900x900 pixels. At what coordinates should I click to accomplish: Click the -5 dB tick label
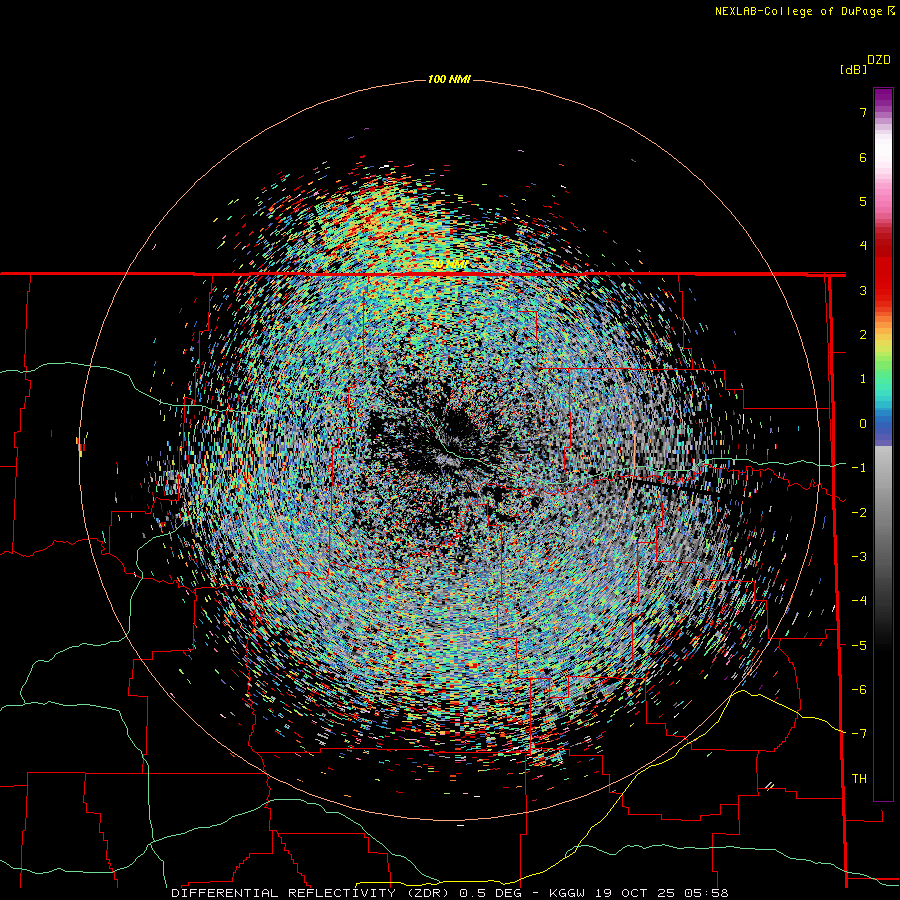click(x=859, y=646)
